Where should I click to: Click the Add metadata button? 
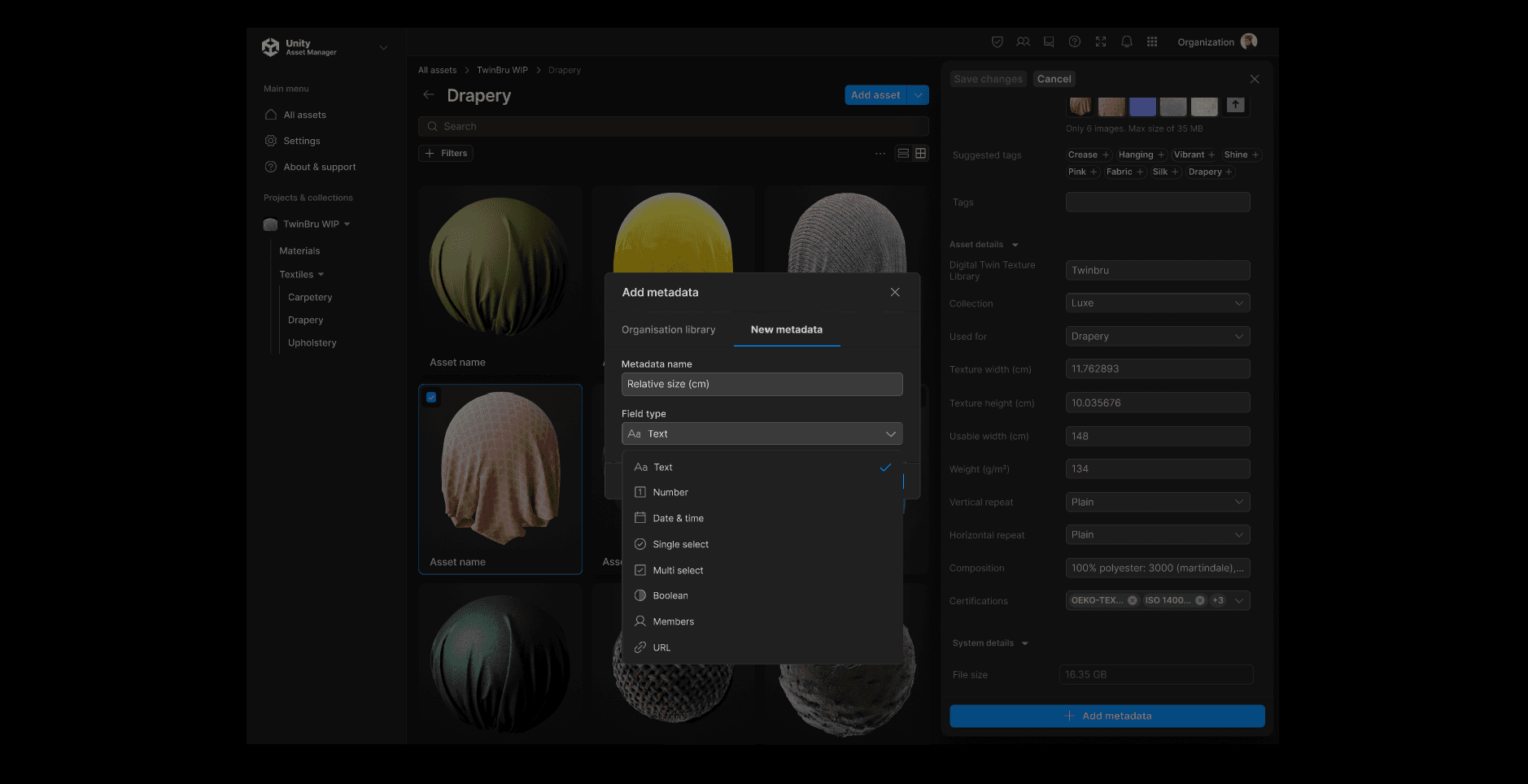(1107, 716)
